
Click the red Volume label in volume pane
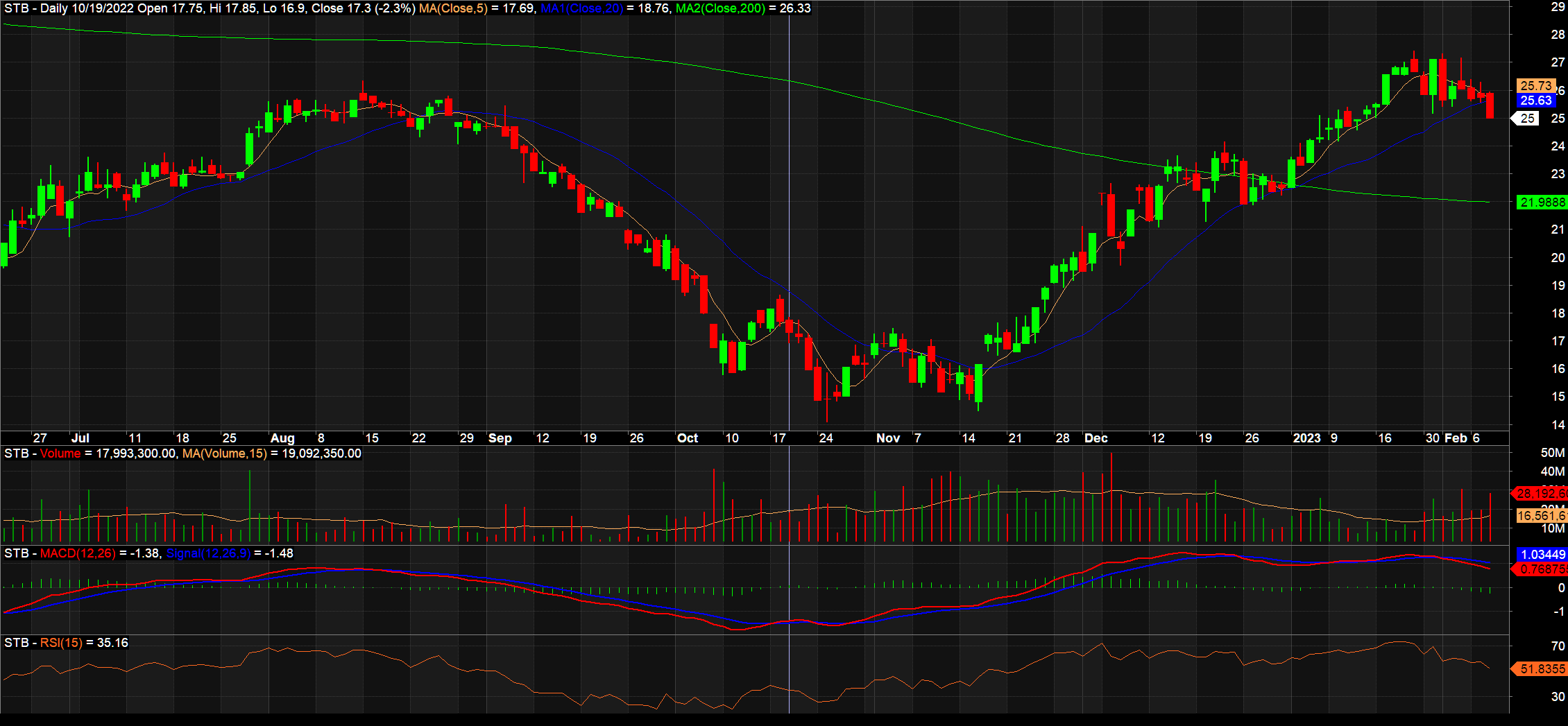click(60, 453)
